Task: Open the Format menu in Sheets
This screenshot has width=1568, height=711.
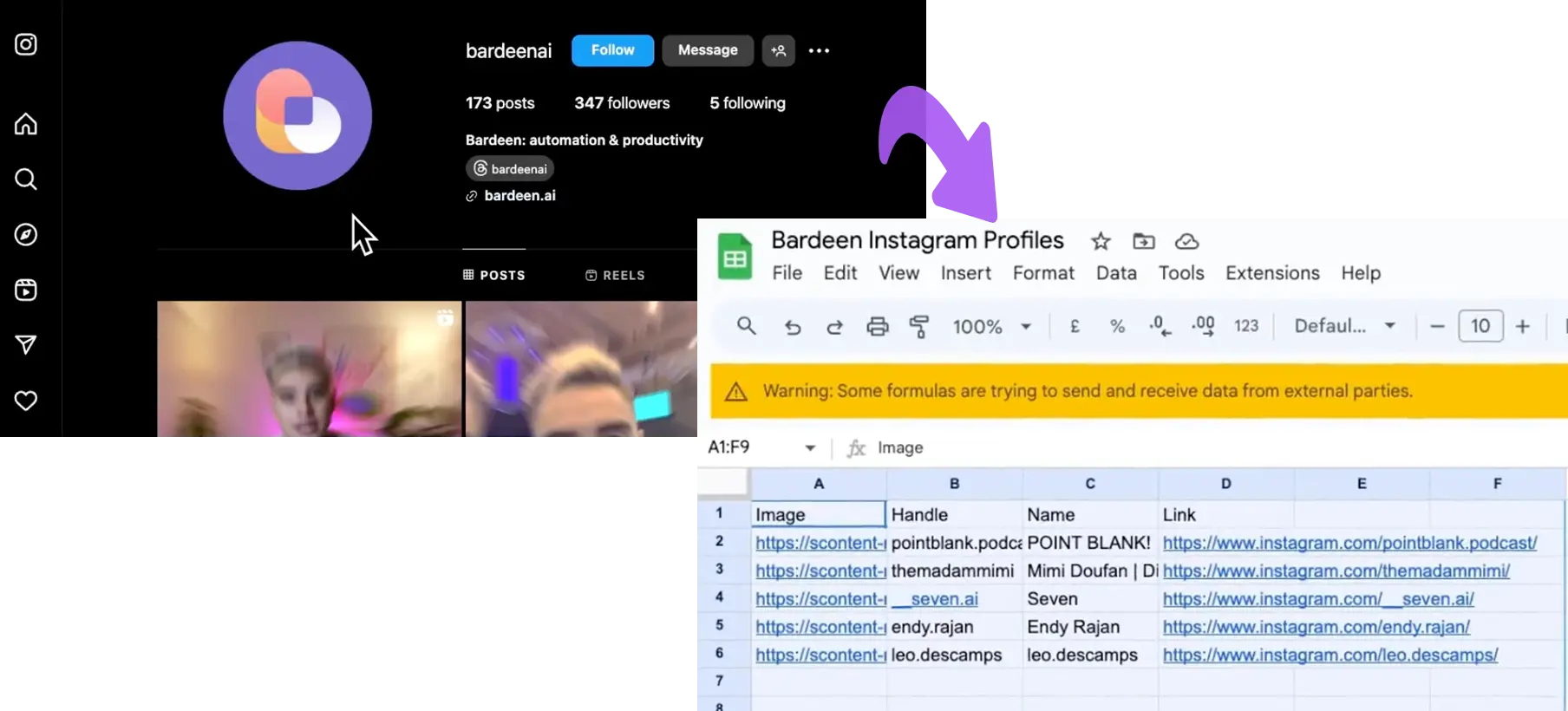Action: 1043,273
